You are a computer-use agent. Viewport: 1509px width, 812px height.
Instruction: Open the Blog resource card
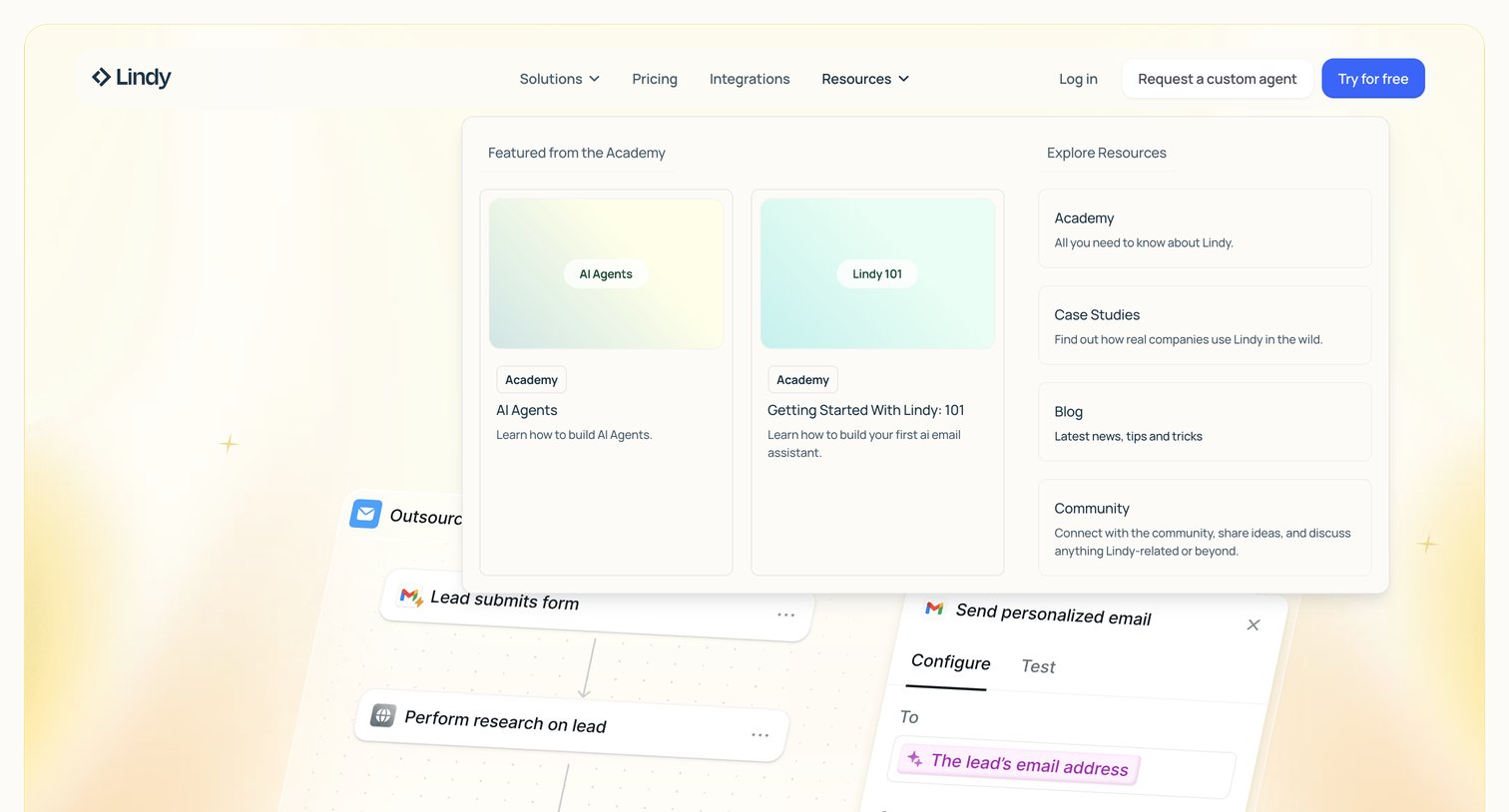[x=1205, y=422]
